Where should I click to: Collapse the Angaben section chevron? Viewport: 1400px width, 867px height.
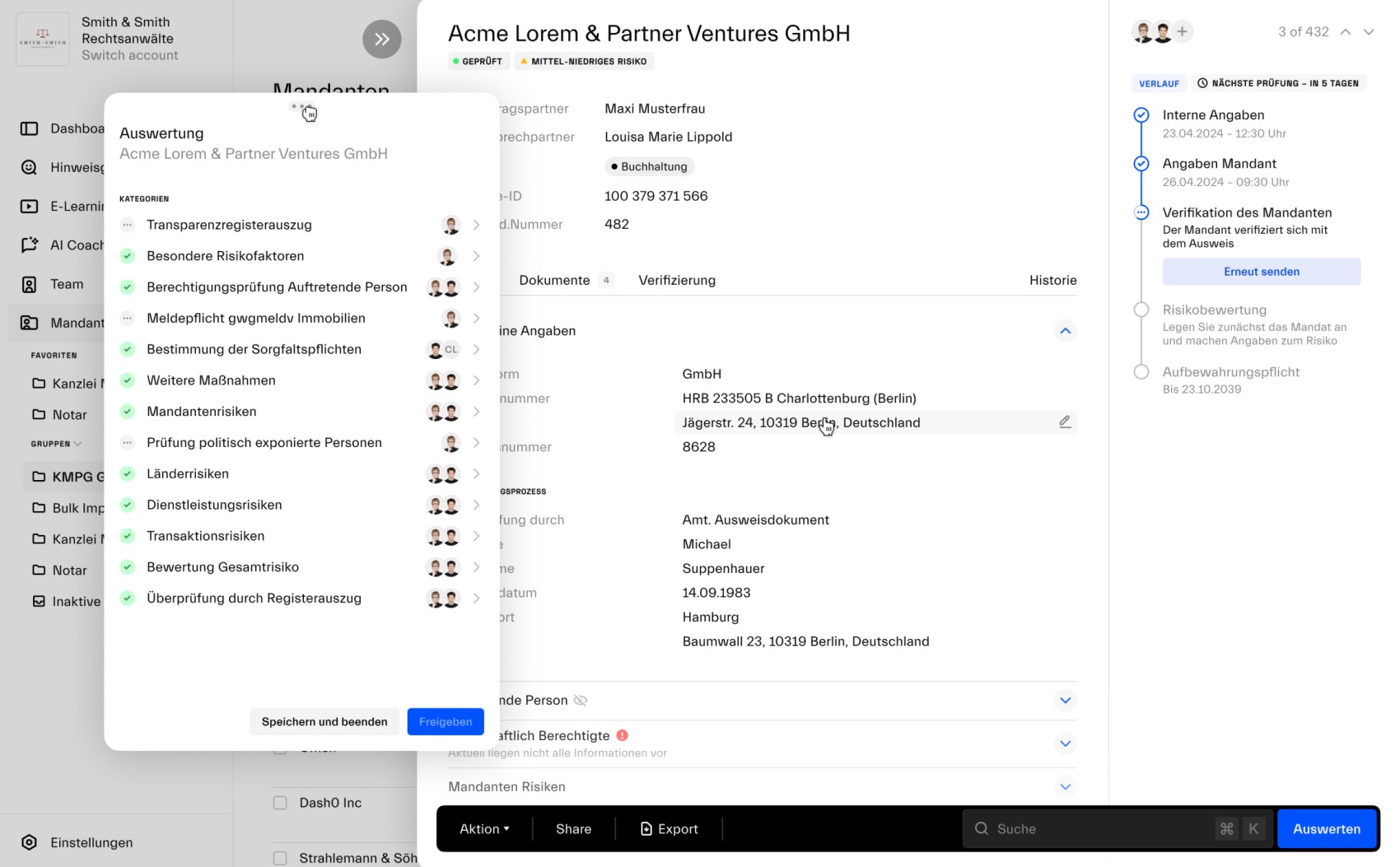tap(1065, 331)
